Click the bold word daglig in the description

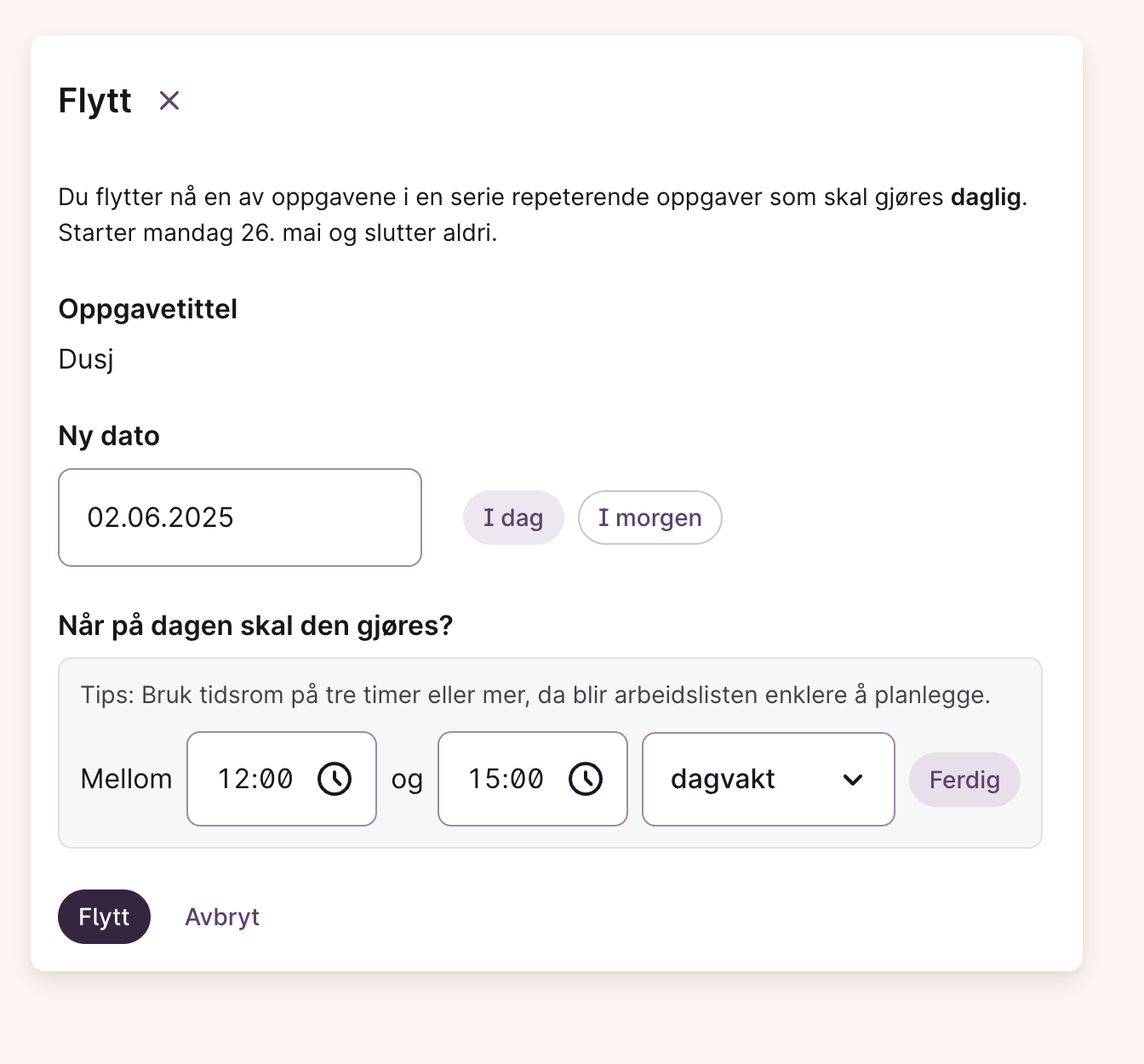pyautogui.click(x=986, y=197)
